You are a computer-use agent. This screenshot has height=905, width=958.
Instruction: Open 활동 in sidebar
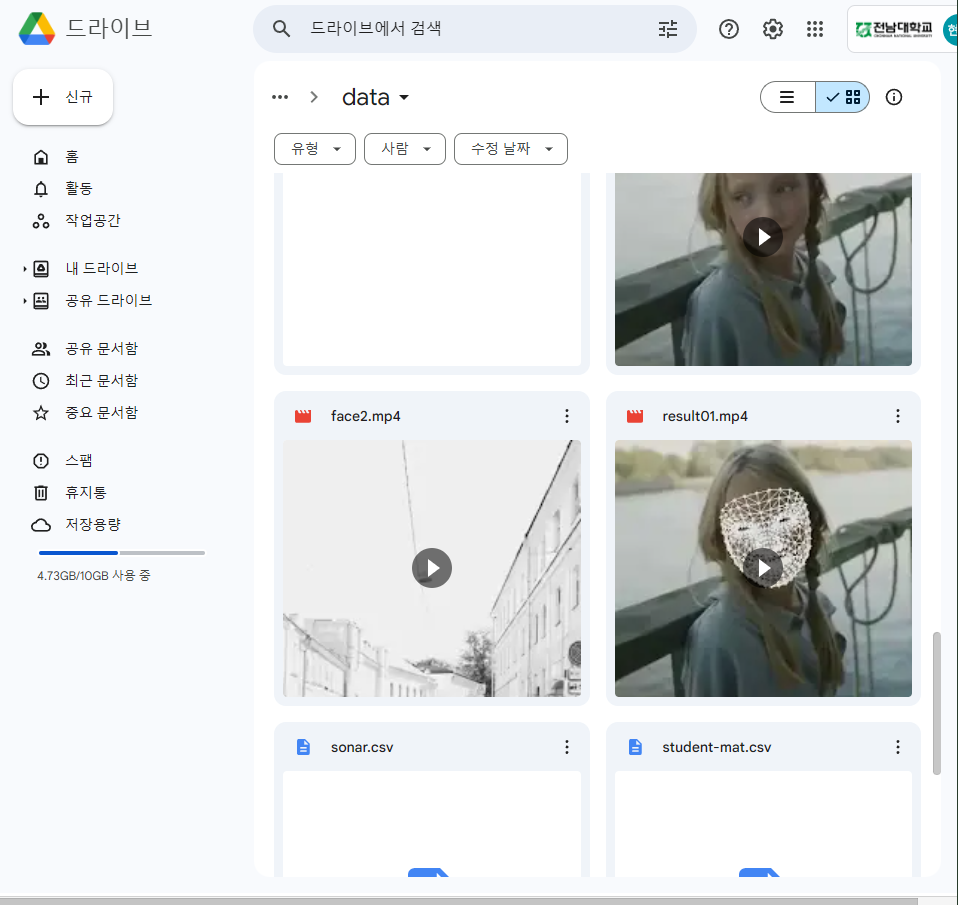79,189
